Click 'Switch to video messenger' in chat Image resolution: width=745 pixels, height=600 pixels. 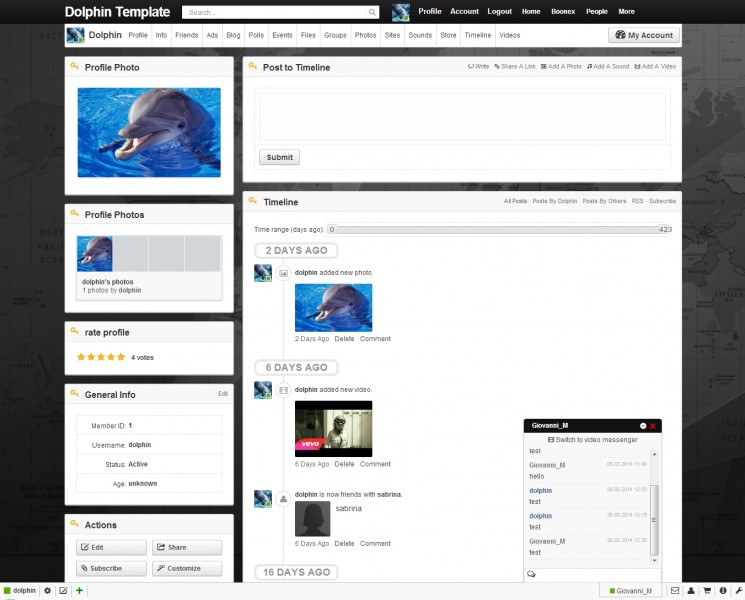[x=592, y=440]
